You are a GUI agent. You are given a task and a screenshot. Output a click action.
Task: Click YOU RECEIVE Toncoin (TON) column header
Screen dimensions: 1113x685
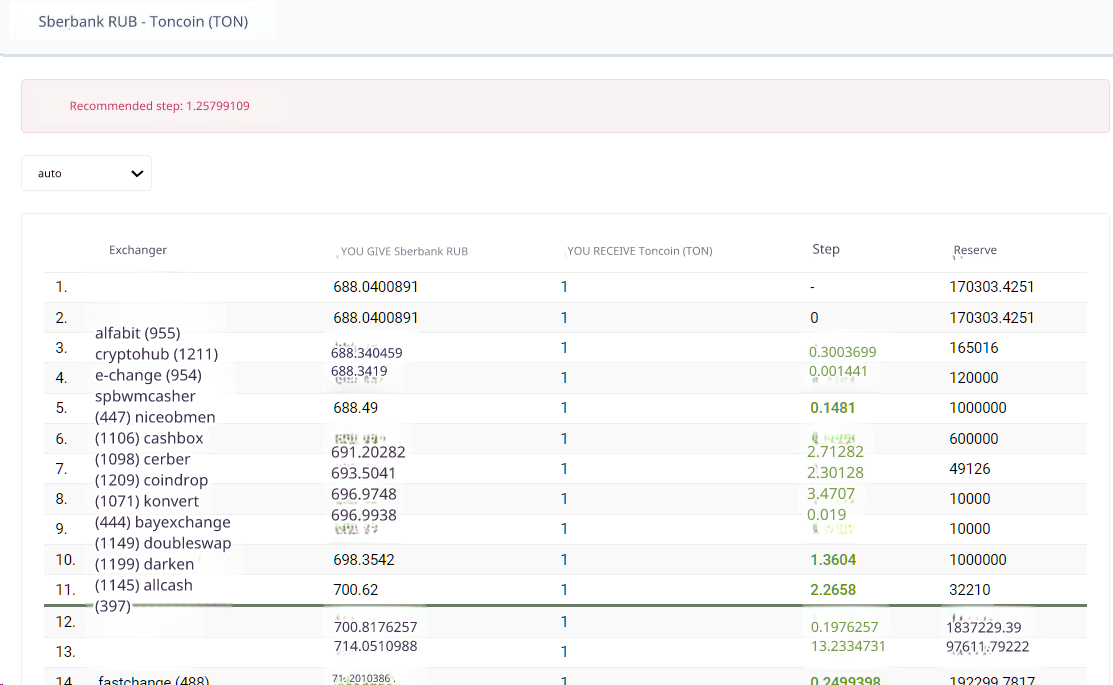click(639, 251)
